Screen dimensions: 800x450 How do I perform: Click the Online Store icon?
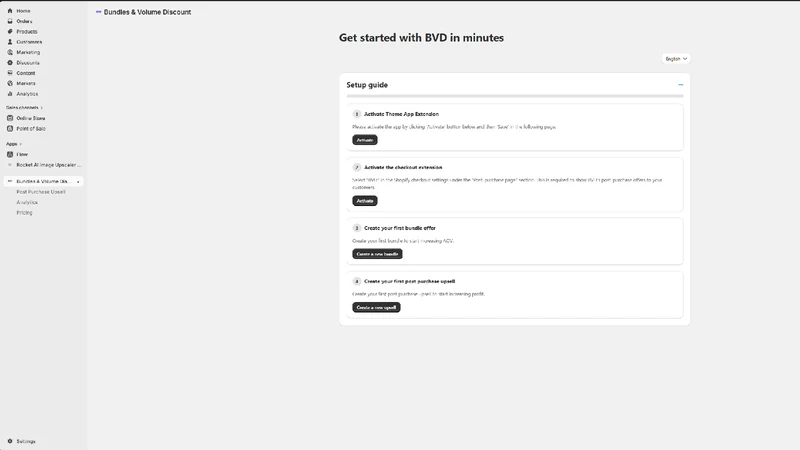tap(10, 118)
